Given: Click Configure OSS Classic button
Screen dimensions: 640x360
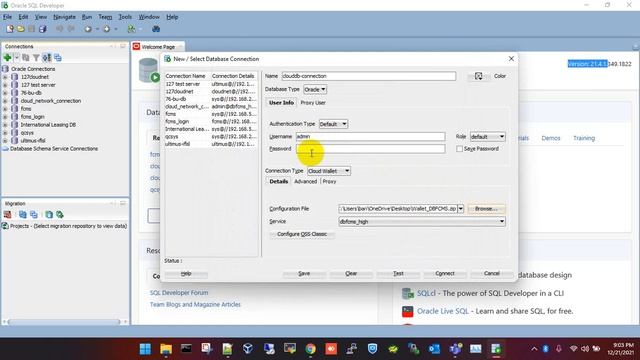Looking at the screenshot, I should tap(302, 234).
